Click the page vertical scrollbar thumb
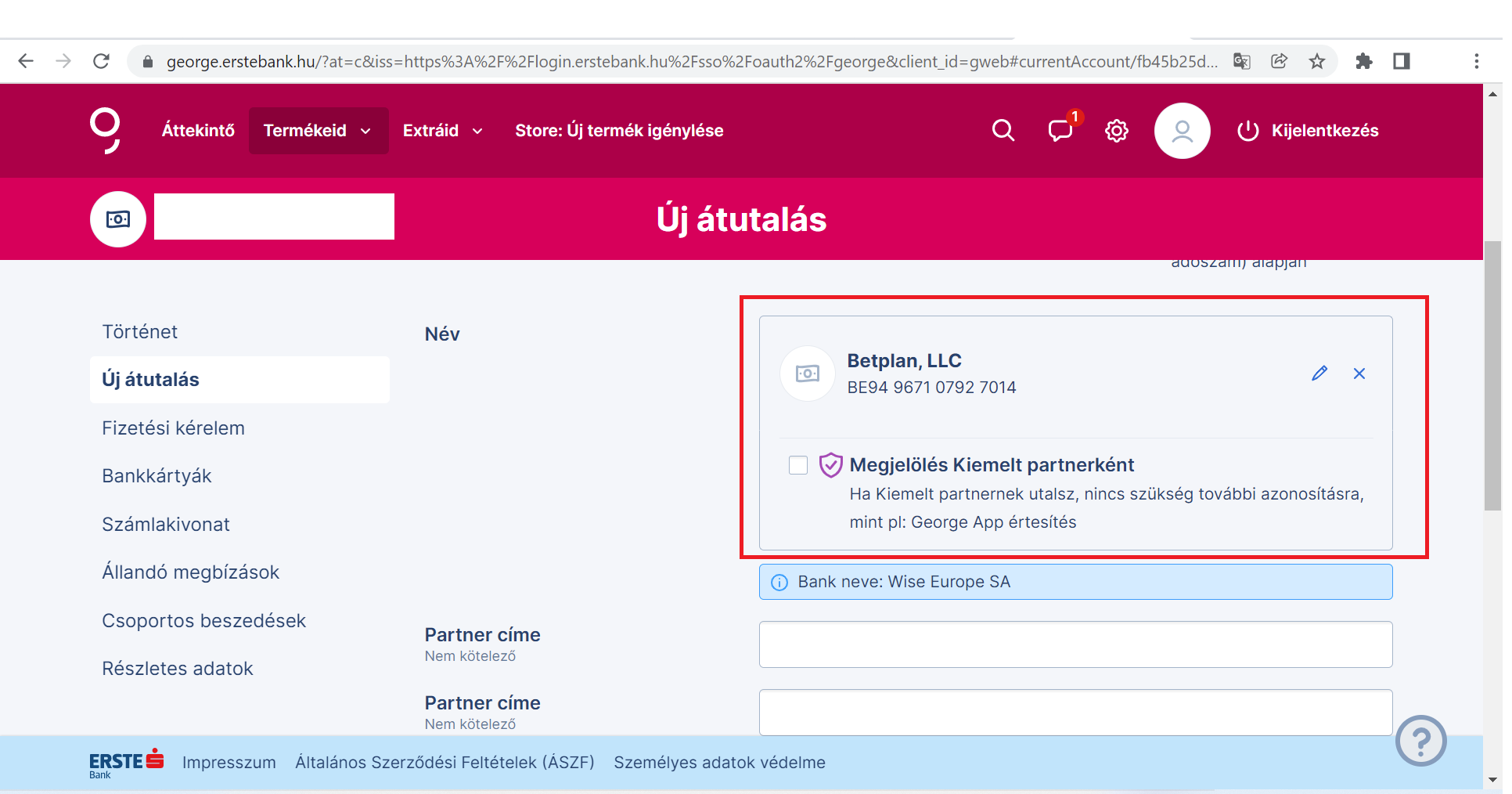Viewport: 1512px width, 794px height. [1492, 376]
